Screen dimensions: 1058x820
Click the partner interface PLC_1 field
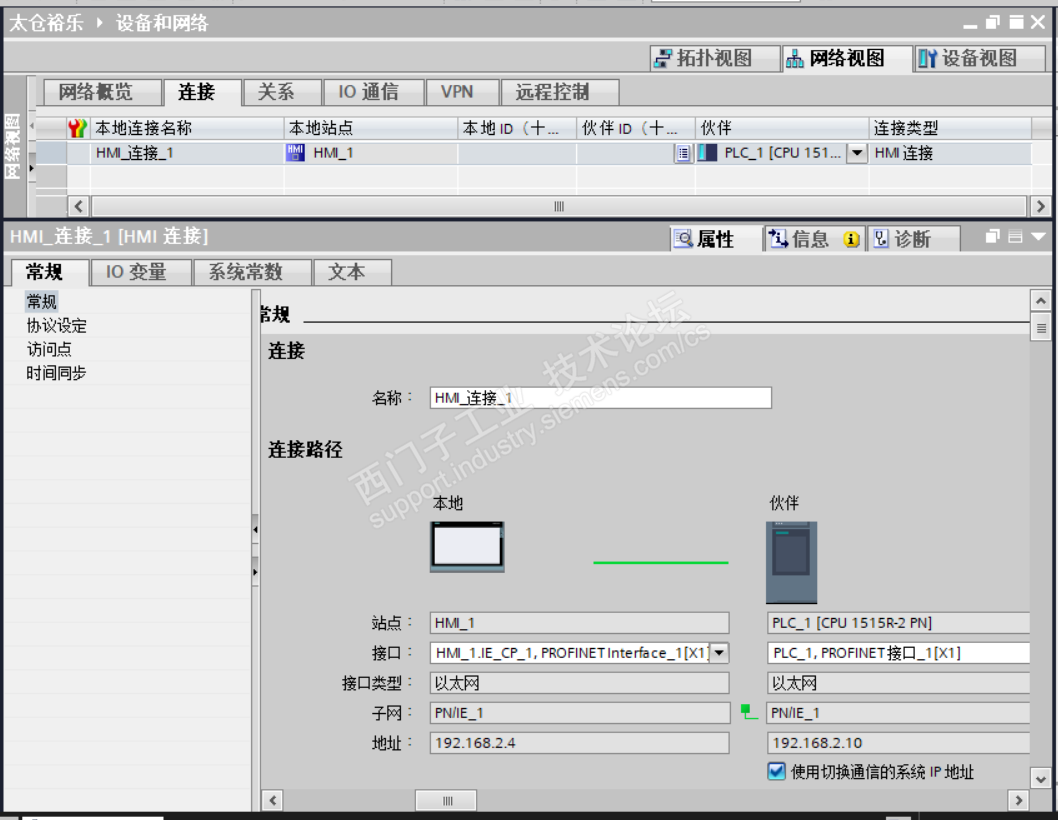898,653
